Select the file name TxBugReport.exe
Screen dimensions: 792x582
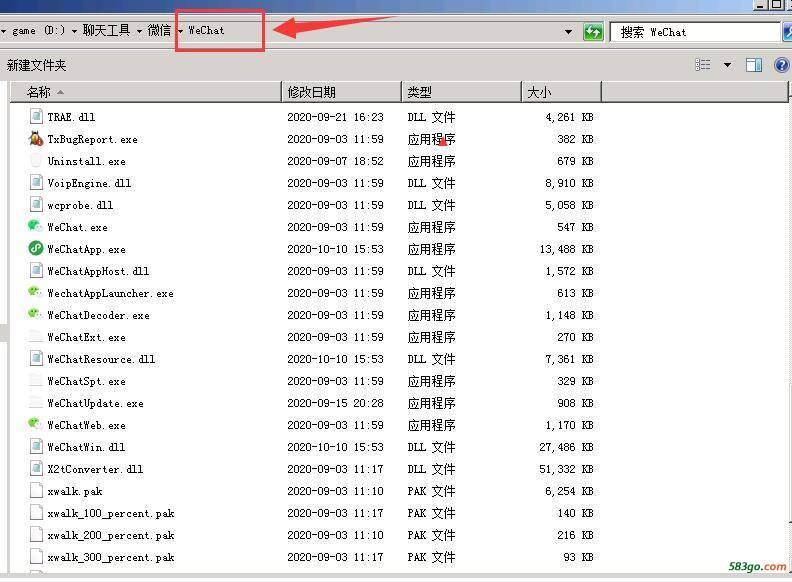pos(92,139)
